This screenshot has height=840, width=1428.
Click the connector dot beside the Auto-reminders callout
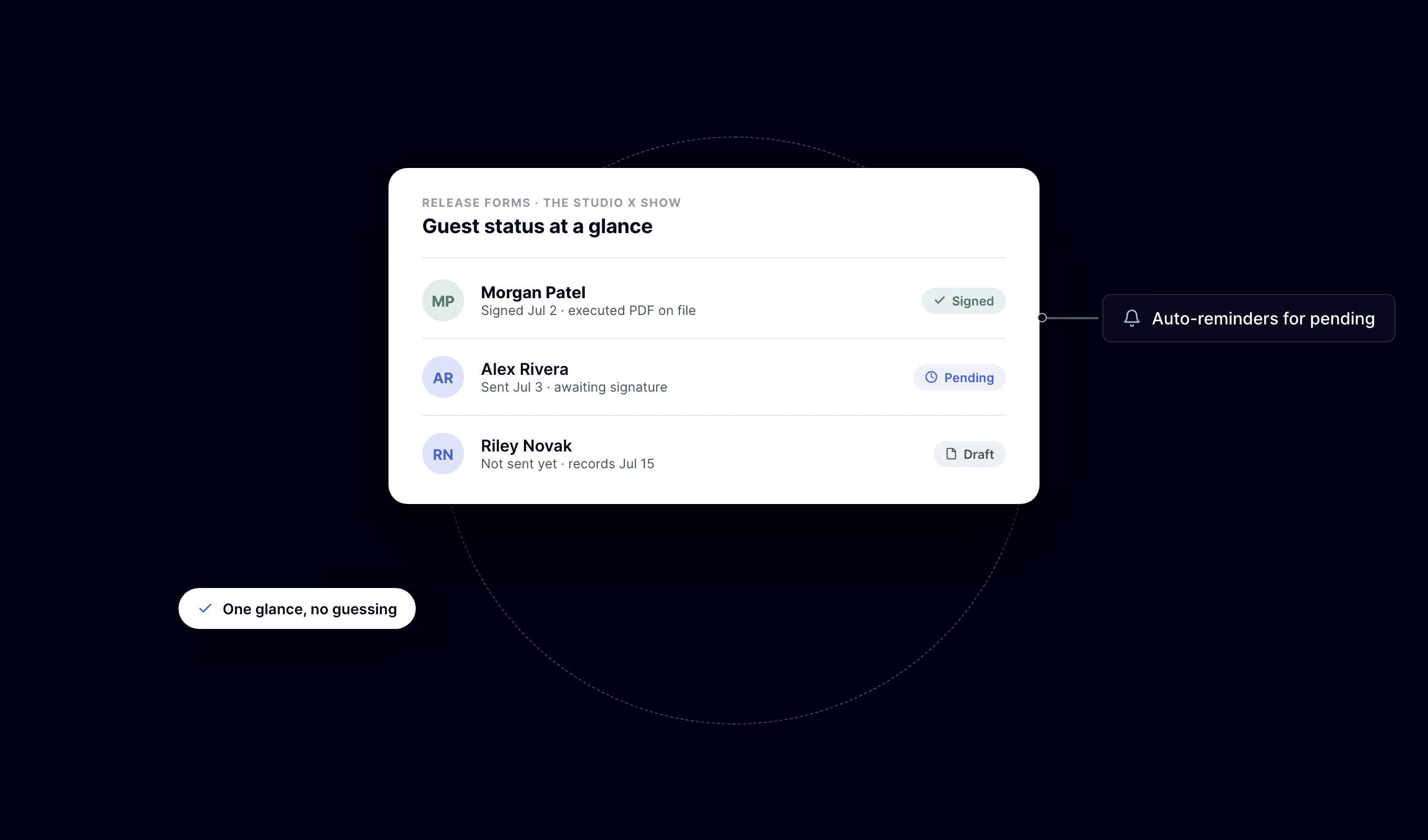[1042, 318]
